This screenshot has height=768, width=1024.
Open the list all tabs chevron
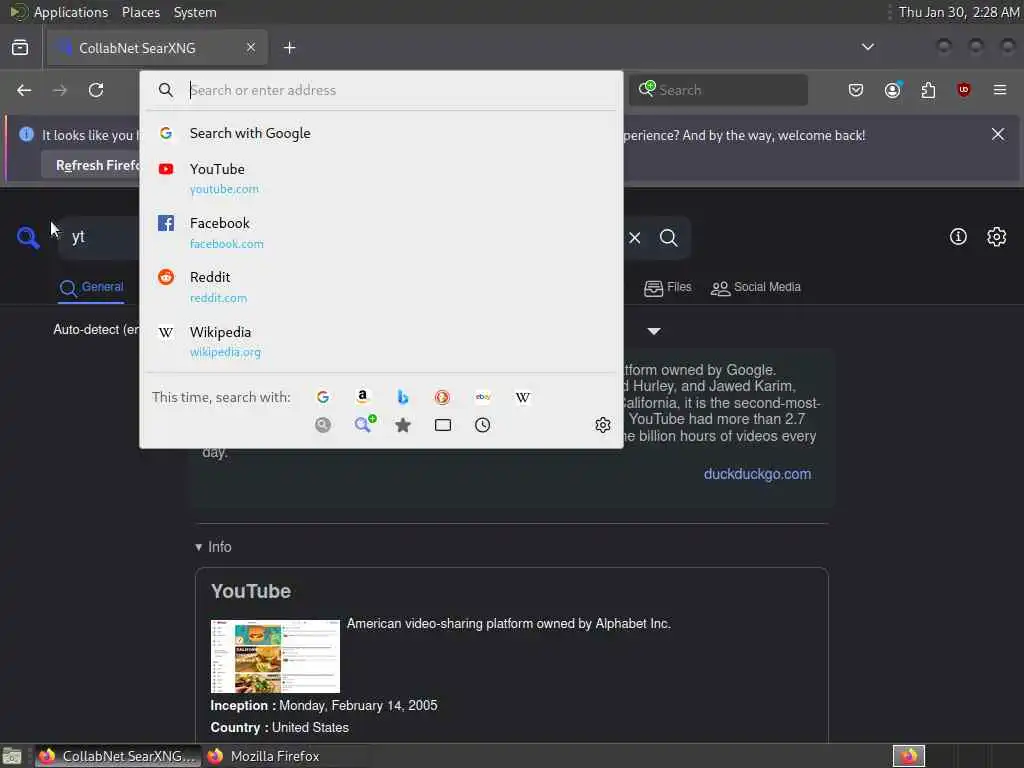click(867, 47)
